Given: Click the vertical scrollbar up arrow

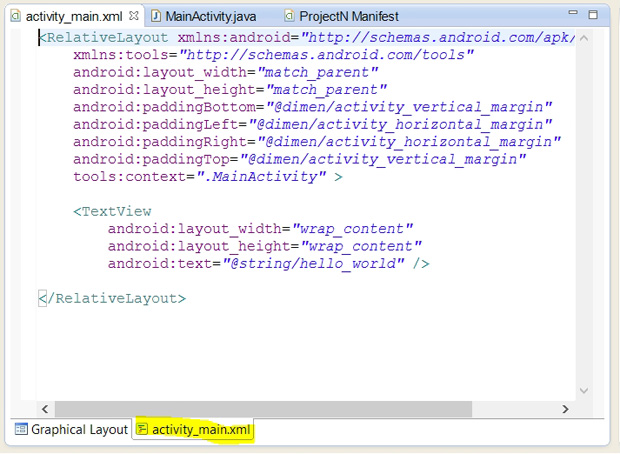Looking at the screenshot, I should pos(584,38).
